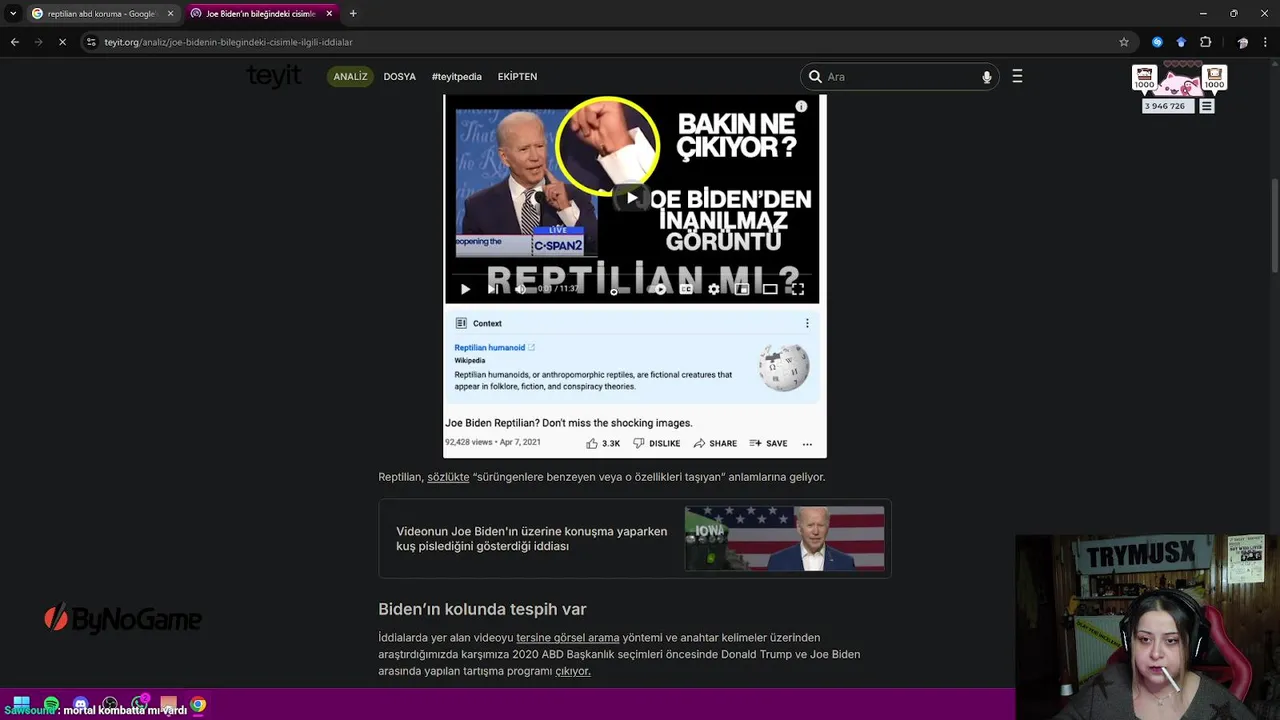
Task: Click the video progress bar
Action: point(632,274)
